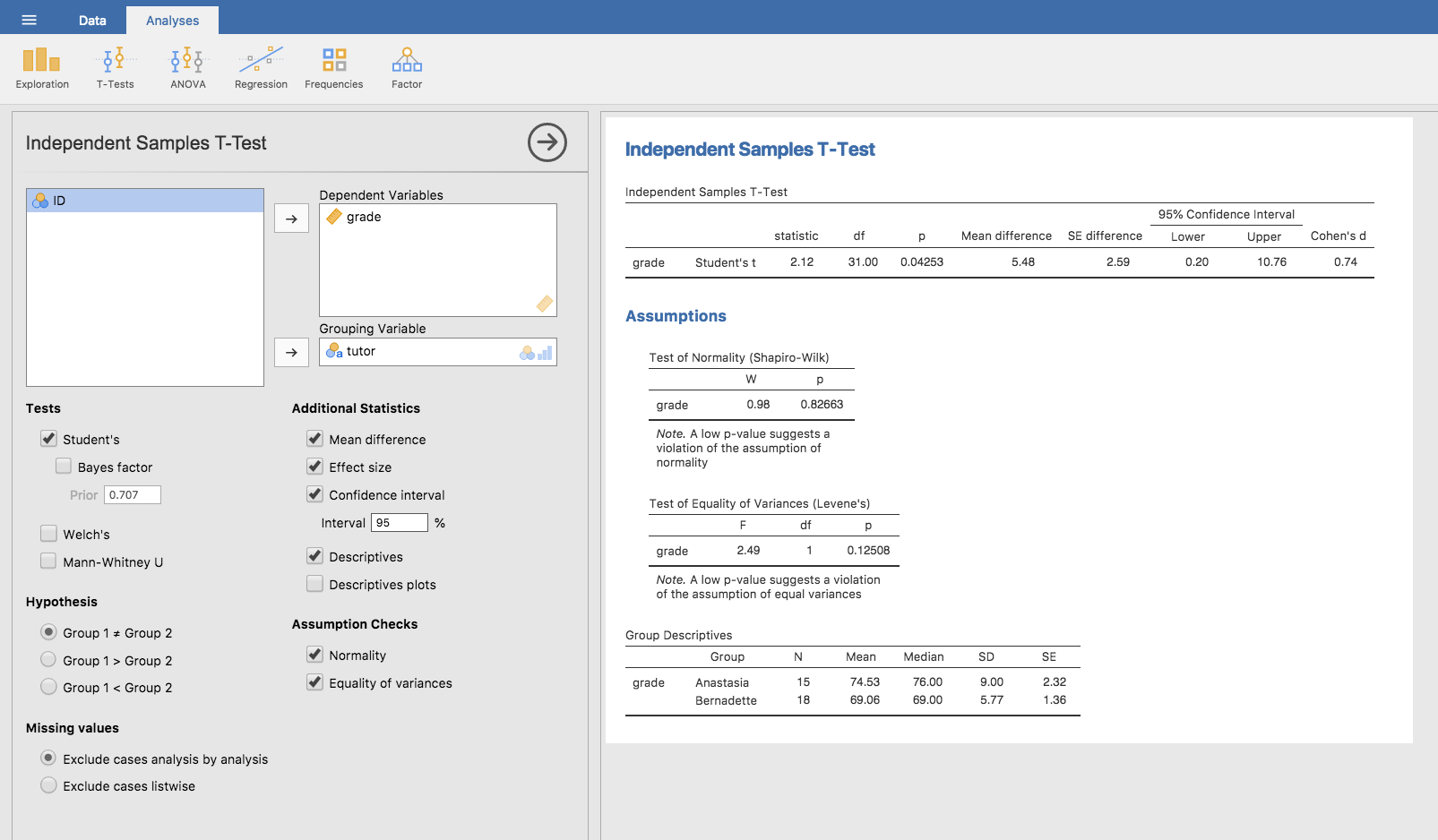Open the Exploration analyses menu
The image size is (1438, 840).
(x=42, y=69)
